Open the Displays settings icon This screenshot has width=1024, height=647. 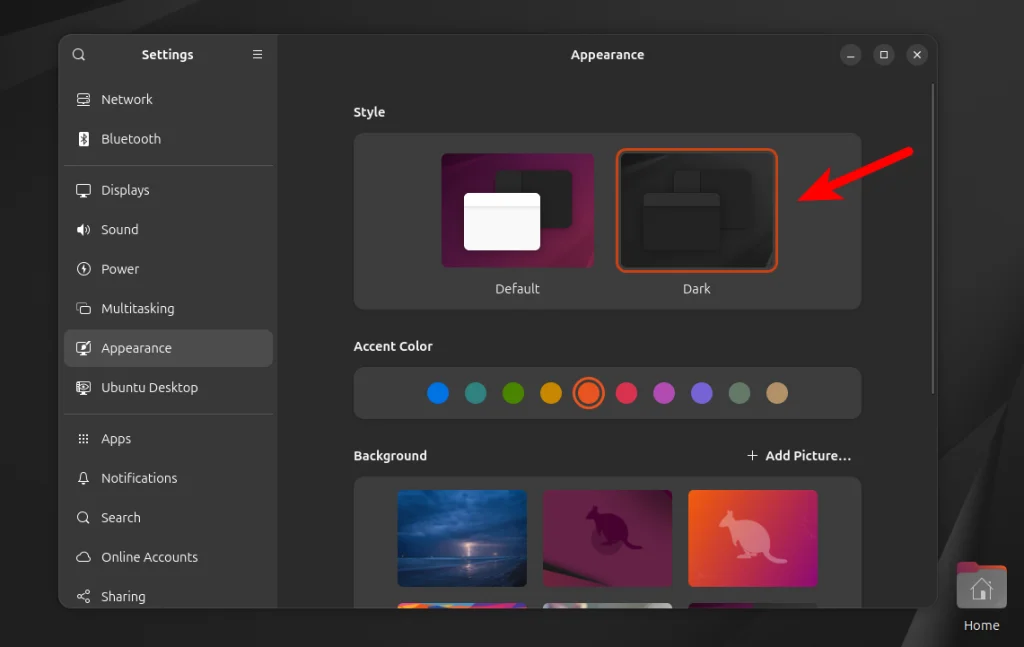pos(82,190)
